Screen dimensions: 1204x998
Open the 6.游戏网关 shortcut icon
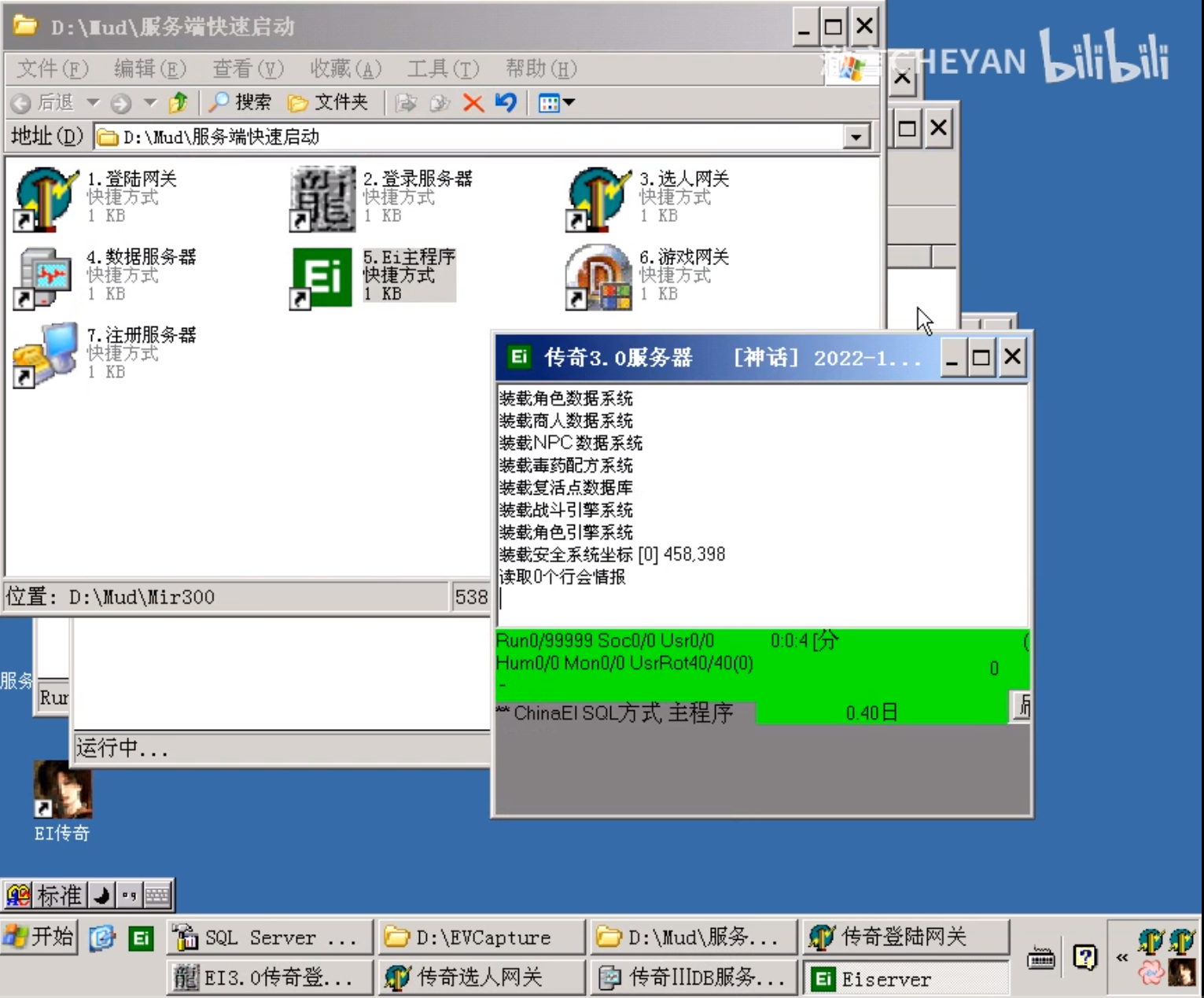598,277
